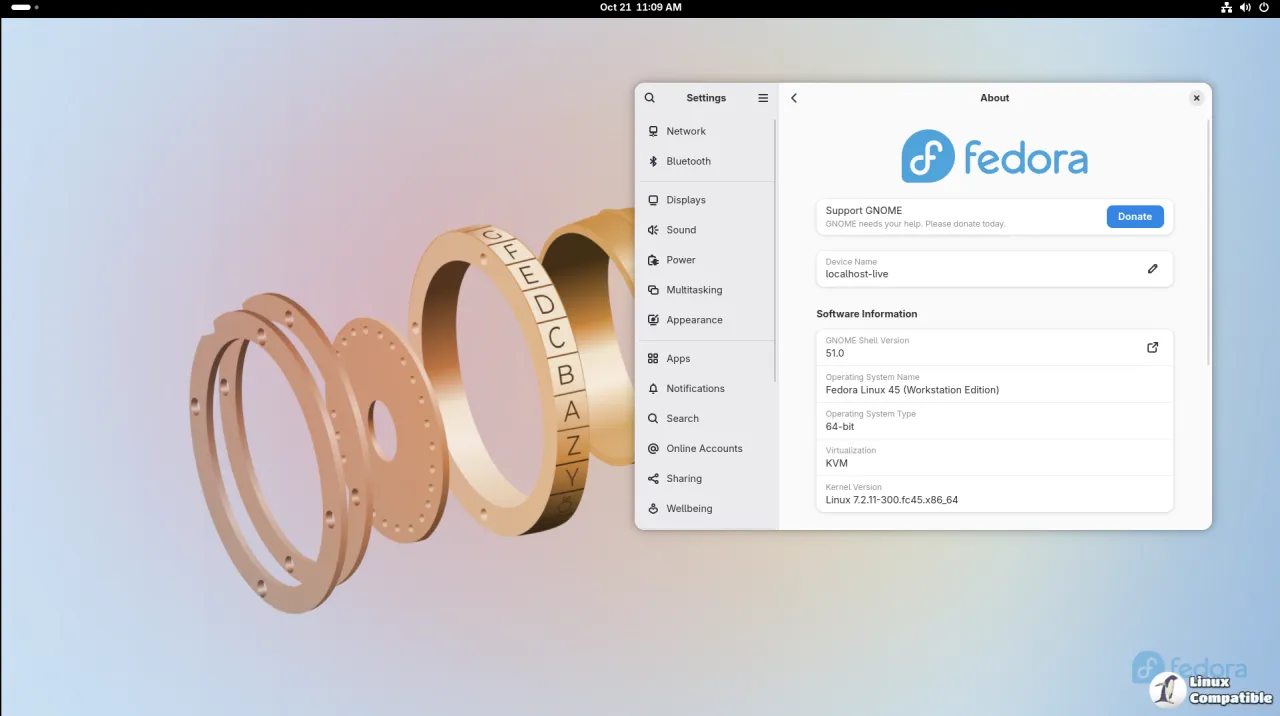The image size is (1280, 716).
Task: Open the Appearance settings page
Action: (x=705, y=320)
